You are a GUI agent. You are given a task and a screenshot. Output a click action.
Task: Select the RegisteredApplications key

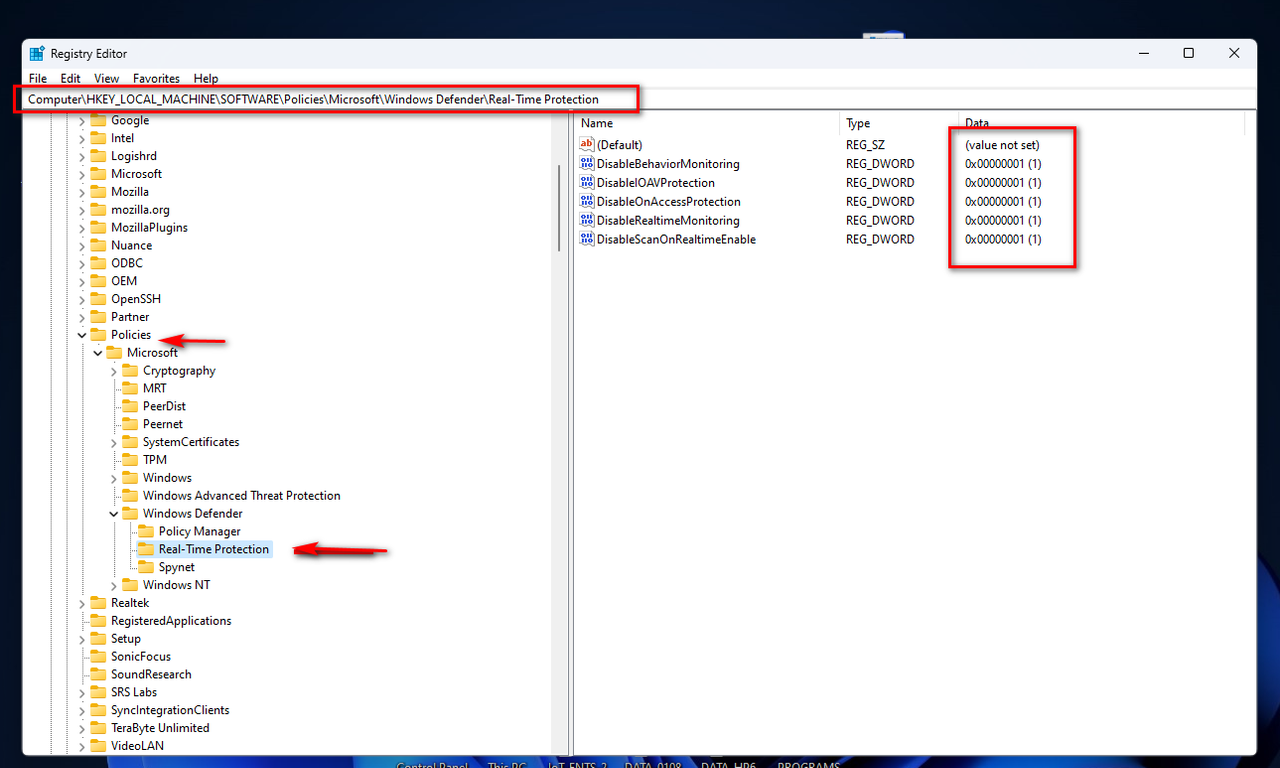[x=171, y=621]
